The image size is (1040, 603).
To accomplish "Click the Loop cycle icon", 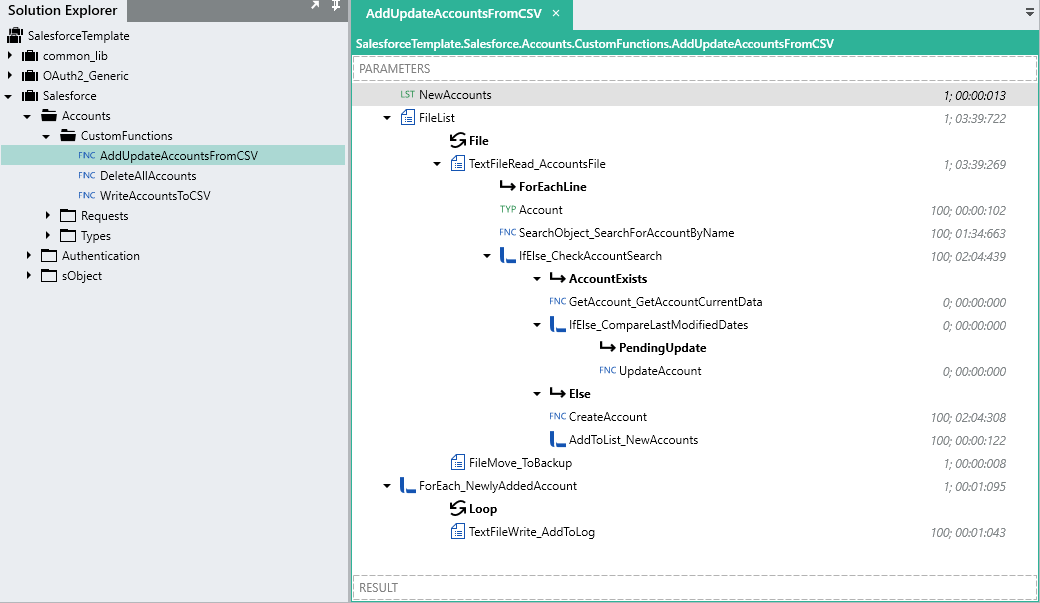I will tap(458, 509).
